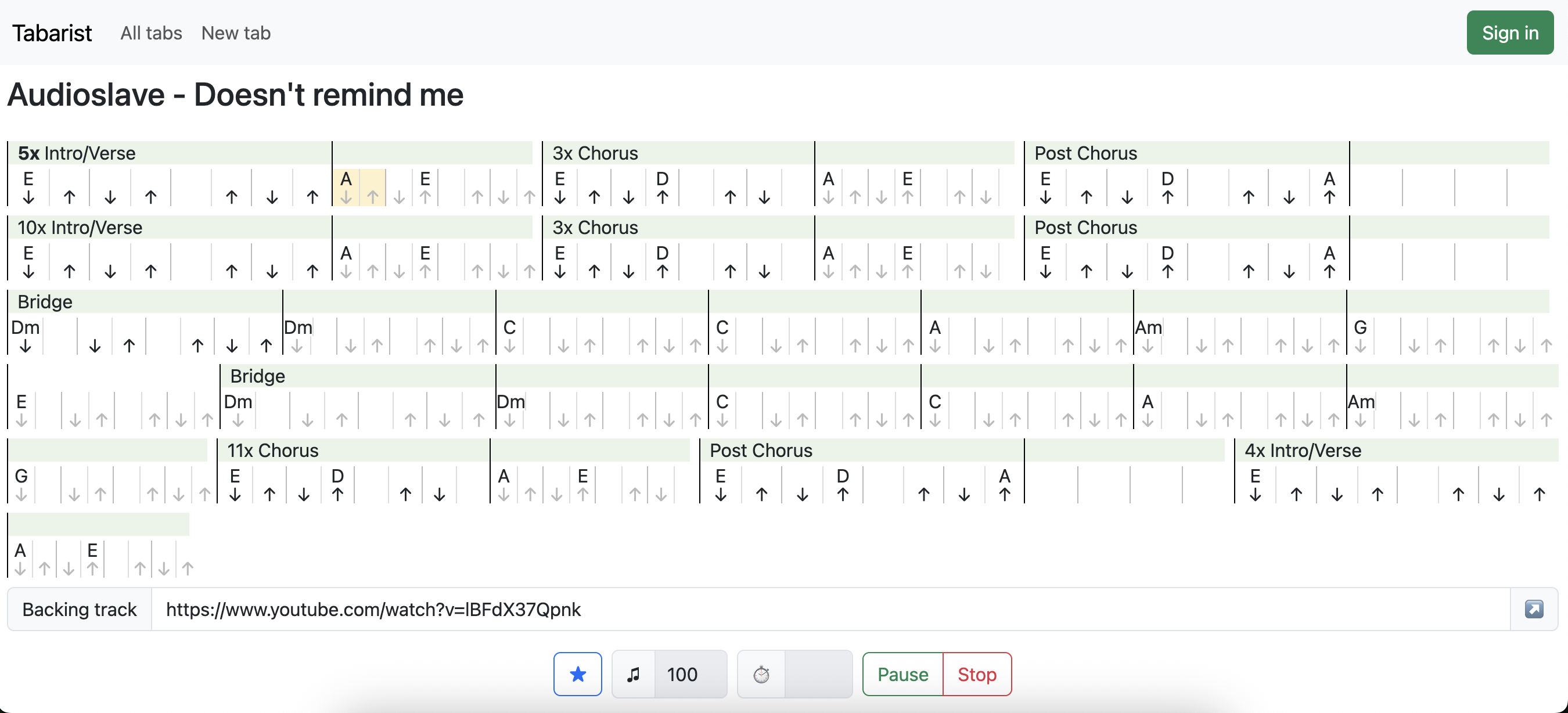
Task: Open backing track link via arrow icon
Action: (x=1533, y=609)
